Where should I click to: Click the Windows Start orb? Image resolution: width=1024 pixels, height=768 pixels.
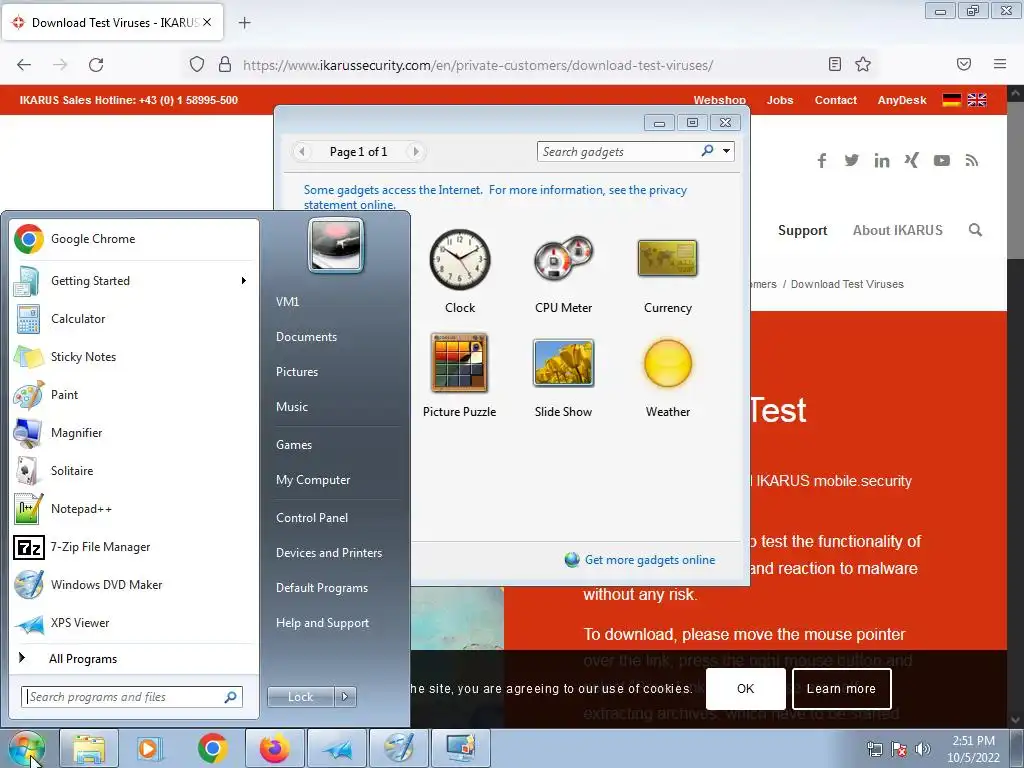pos(27,748)
